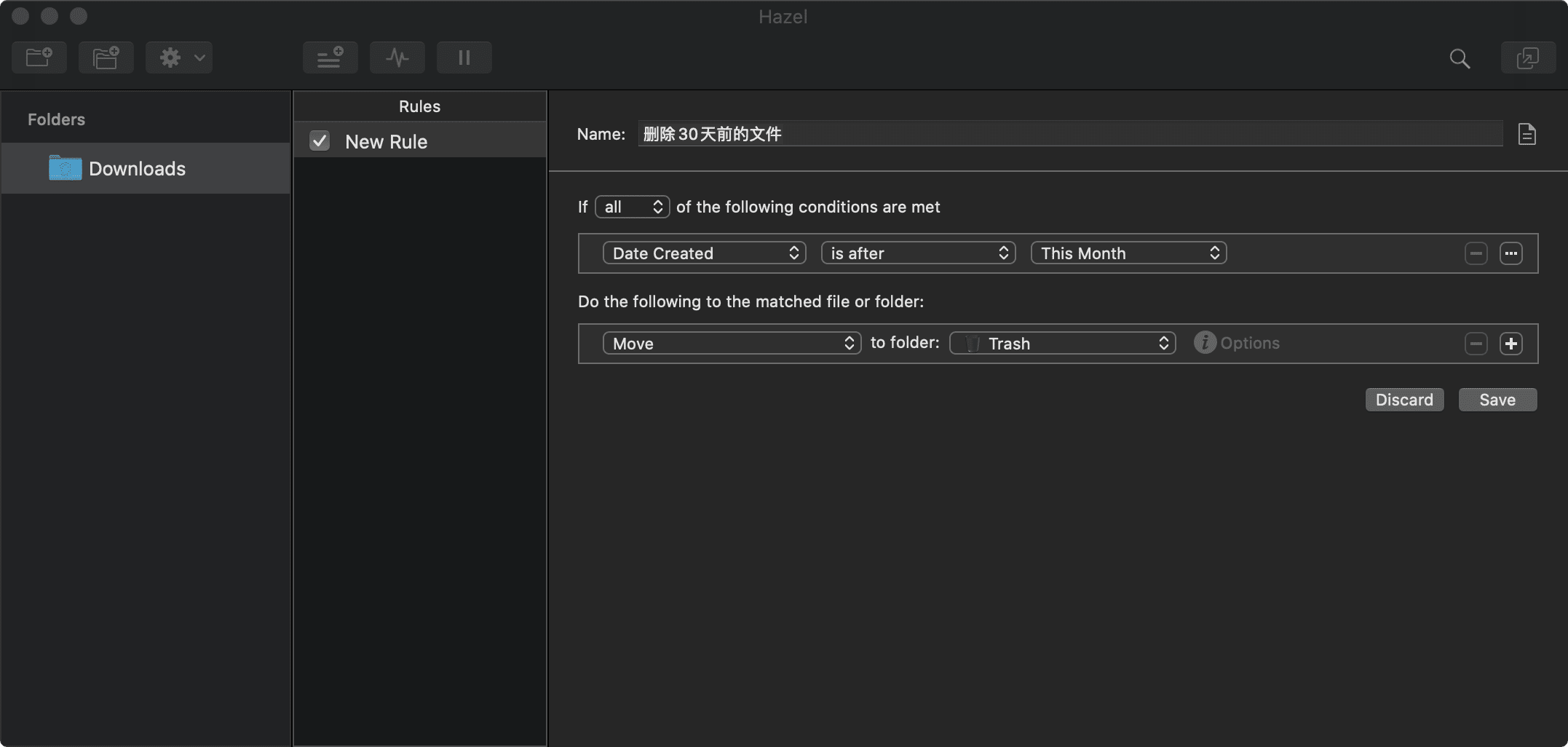The width and height of the screenshot is (1568, 747).
Task: Open the 'Date Created' attribute dropdown
Action: [702, 253]
